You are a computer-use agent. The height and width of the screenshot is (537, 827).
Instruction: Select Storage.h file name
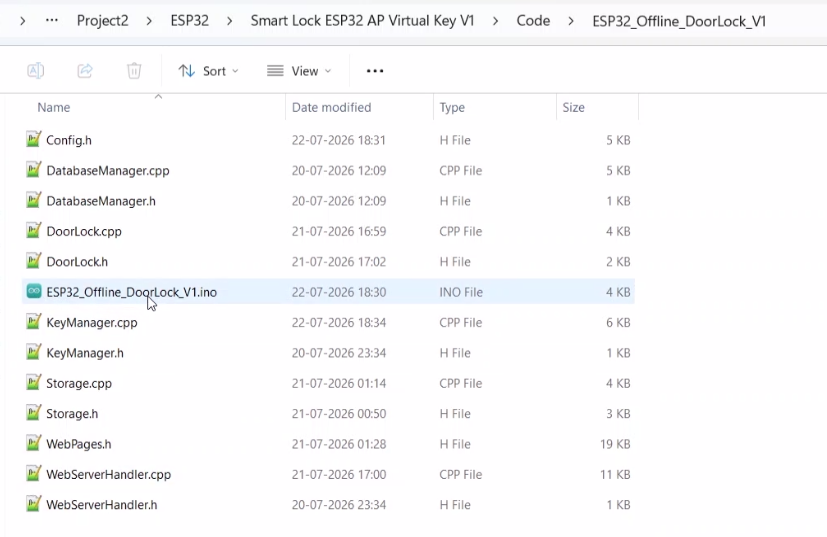[x=72, y=414]
